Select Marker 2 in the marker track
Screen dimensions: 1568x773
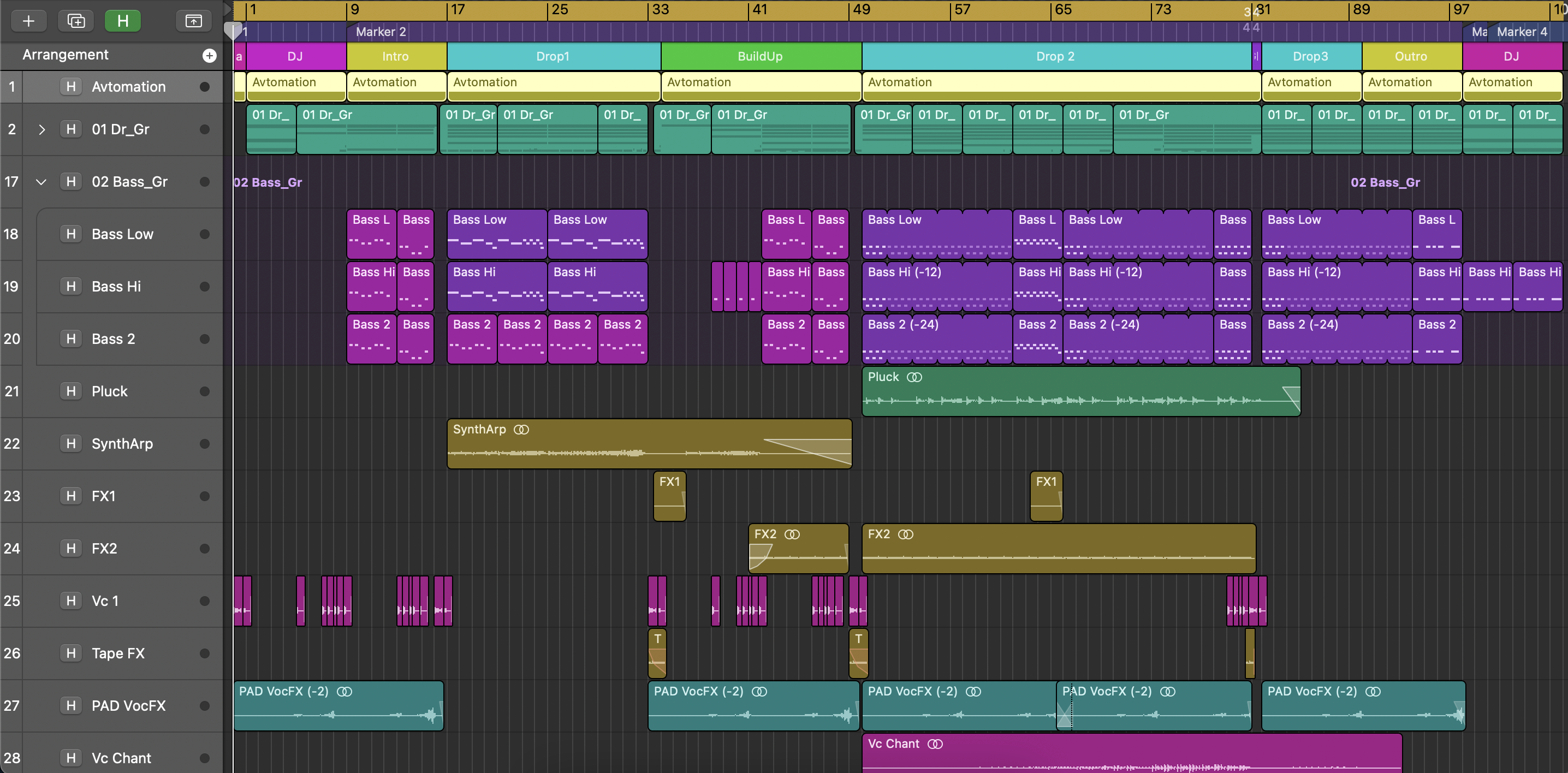click(381, 32)
